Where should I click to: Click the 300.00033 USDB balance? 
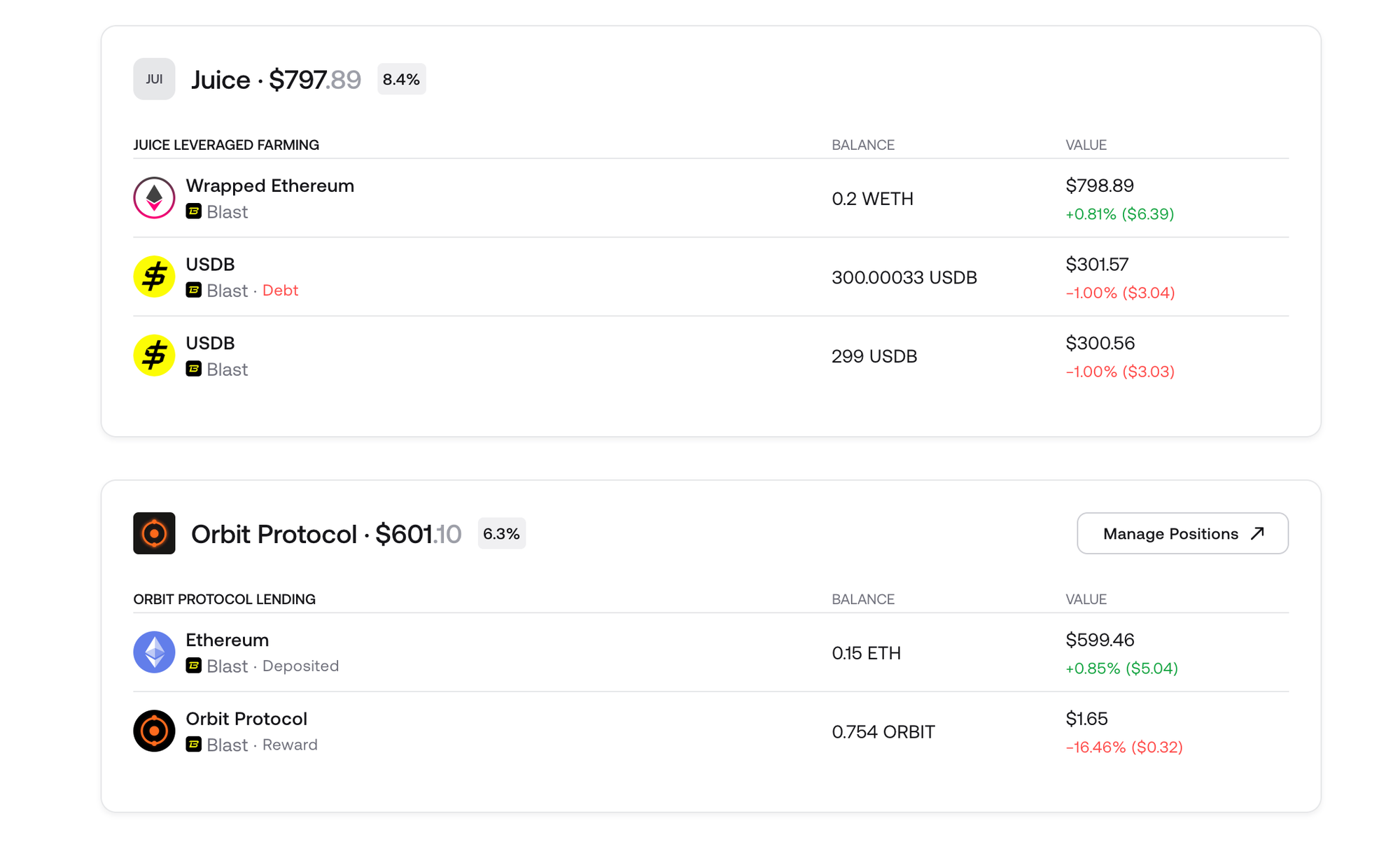click(x=904, y=277)
